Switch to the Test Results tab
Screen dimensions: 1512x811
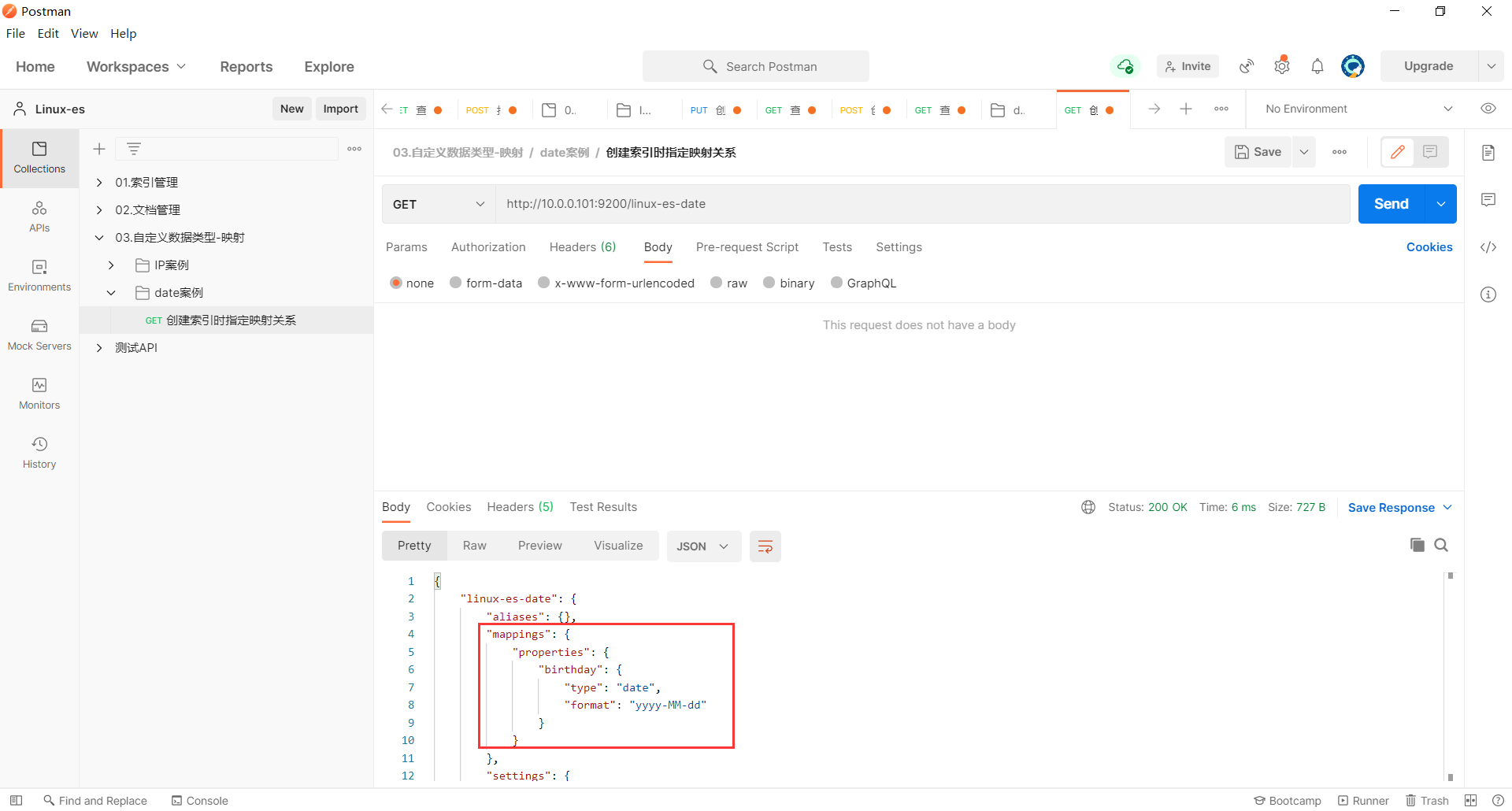click(x=603, y=507)
